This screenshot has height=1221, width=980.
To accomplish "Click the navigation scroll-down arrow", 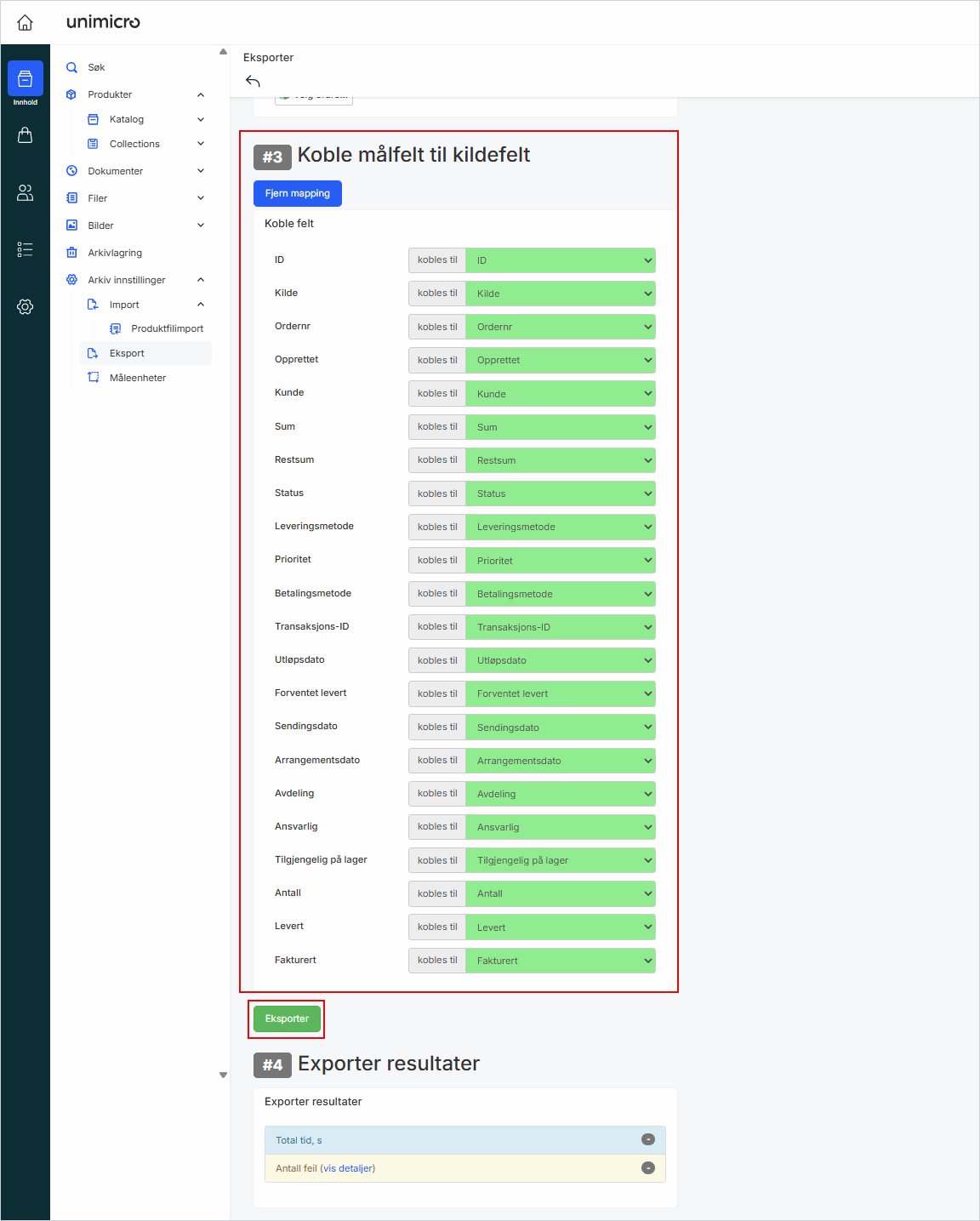I will pos(223,1076).
